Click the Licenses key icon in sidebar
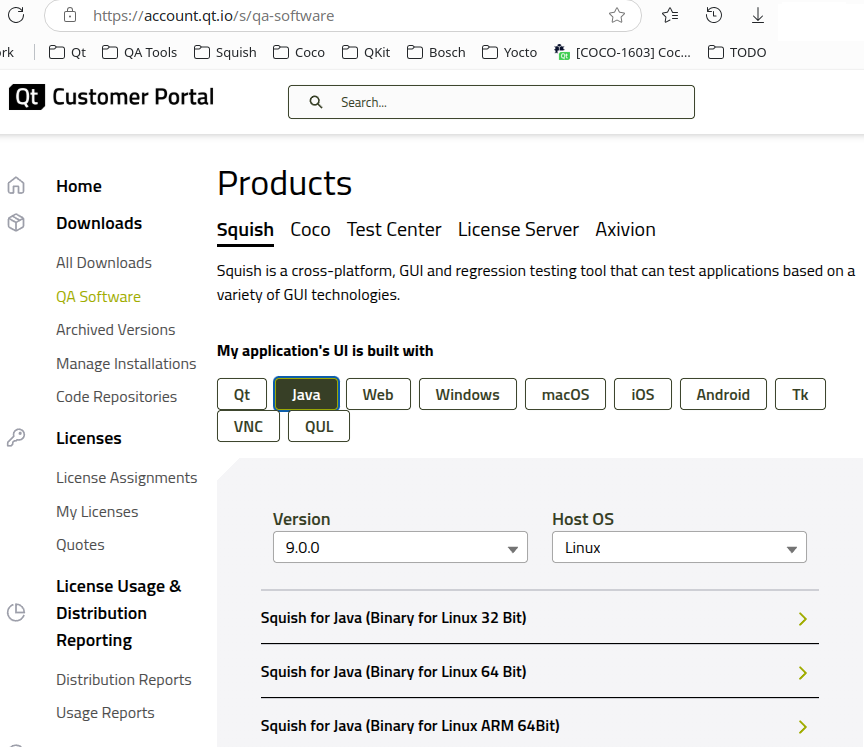This screenshot has width=864, height=747. (x=16, y=438)
